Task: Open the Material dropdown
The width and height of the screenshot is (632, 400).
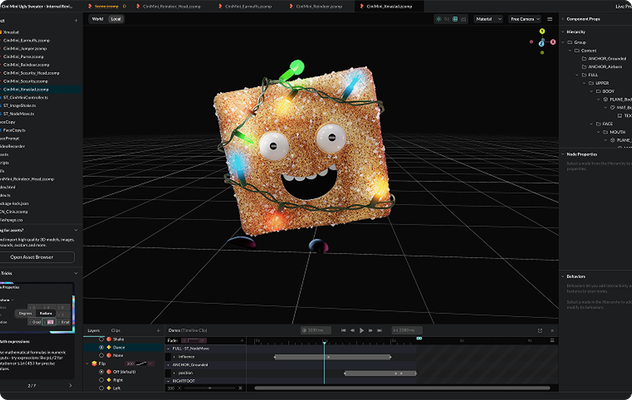Action: pyautogui.click(x=489, y=19)
